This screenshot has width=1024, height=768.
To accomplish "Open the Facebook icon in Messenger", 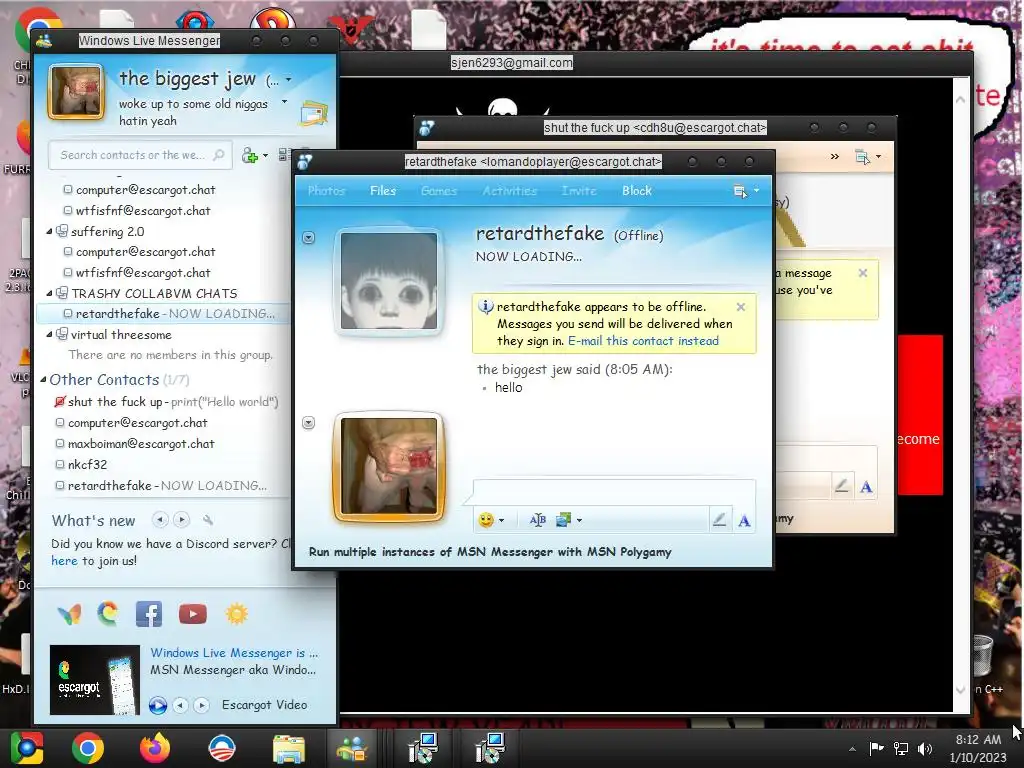I will pyautogui.click(x=149, y=614).
